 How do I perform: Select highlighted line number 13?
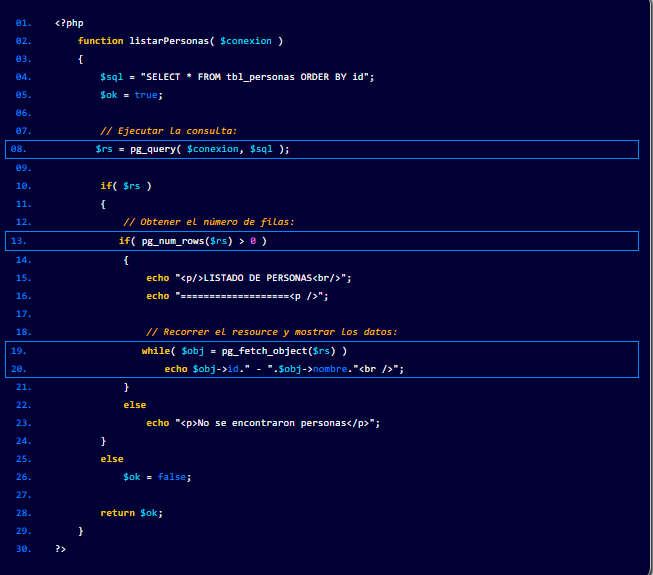tap(19, 241)
